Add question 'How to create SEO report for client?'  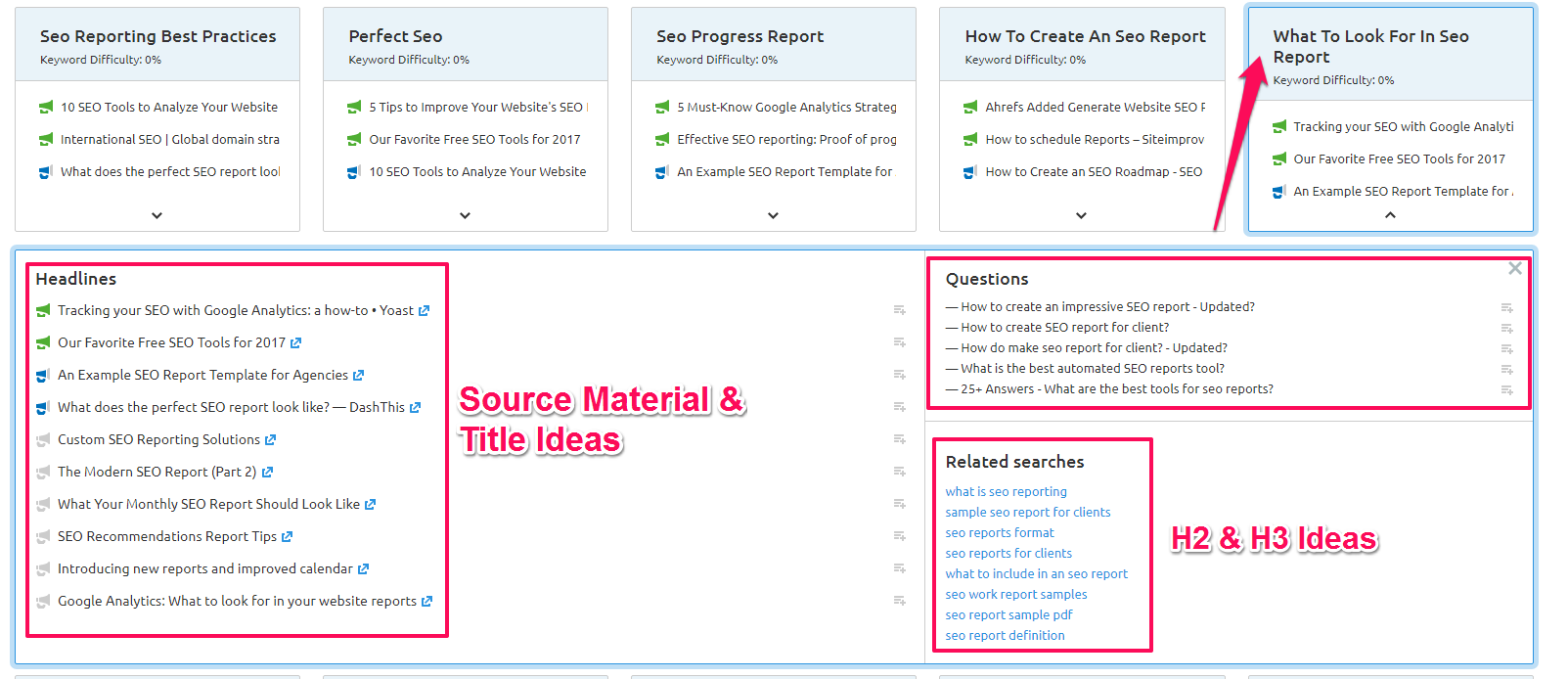(x=1506, y=329)
